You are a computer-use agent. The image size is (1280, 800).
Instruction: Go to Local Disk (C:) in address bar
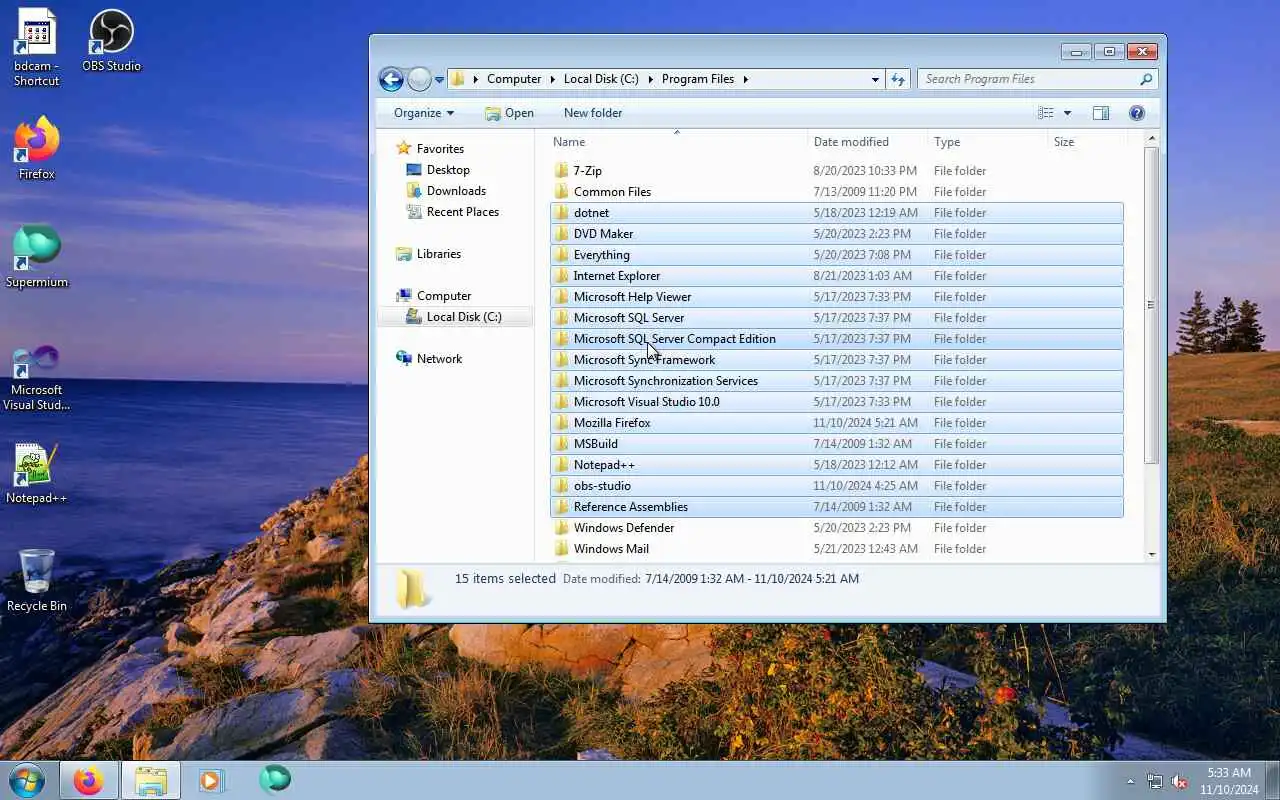pyautogui.click(x=601, y=79)
